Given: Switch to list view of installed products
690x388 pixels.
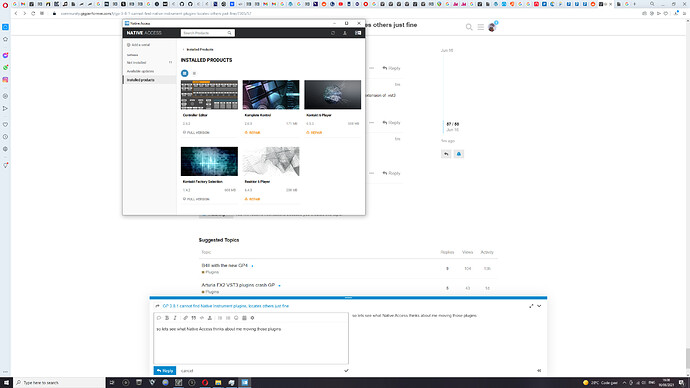Looking at the screenshot, I should click(194, 73).
